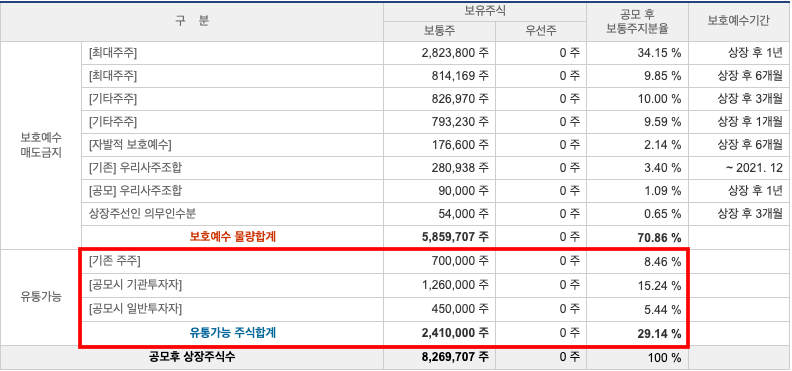Select the bold percentage '29.14 %'

tap(659, 333)
